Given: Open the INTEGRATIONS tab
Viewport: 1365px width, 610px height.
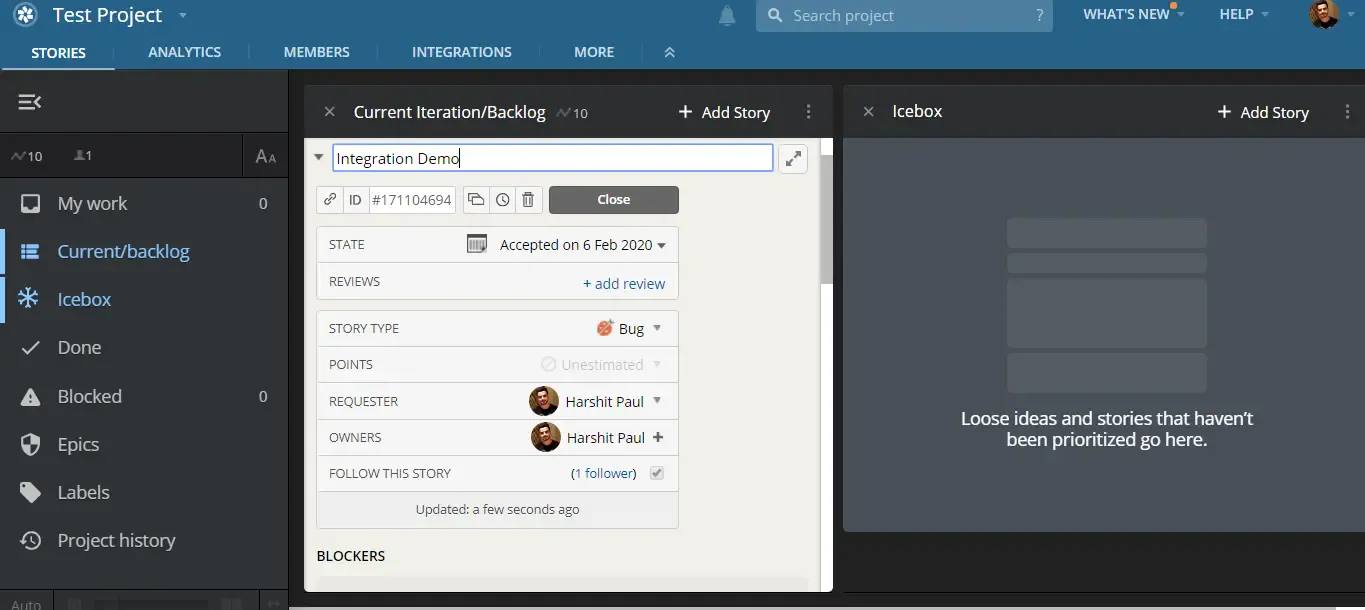Looking at the screenshot, I should pos(461,51).
